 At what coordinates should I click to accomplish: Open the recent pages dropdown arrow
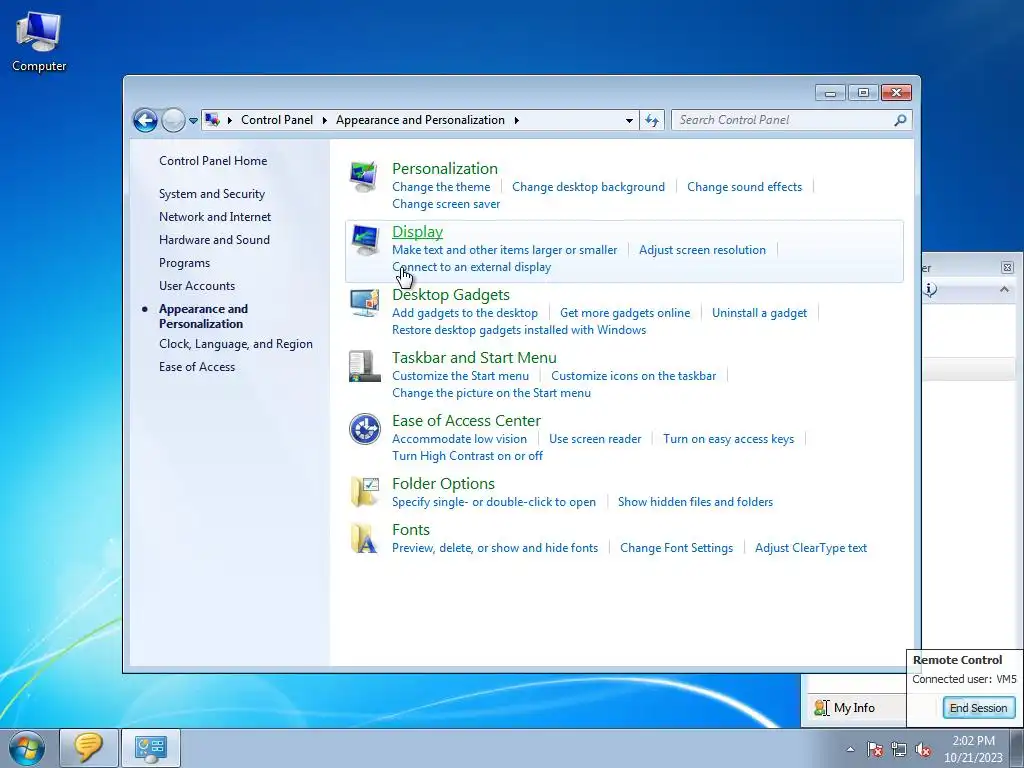[x=193, y=120]
